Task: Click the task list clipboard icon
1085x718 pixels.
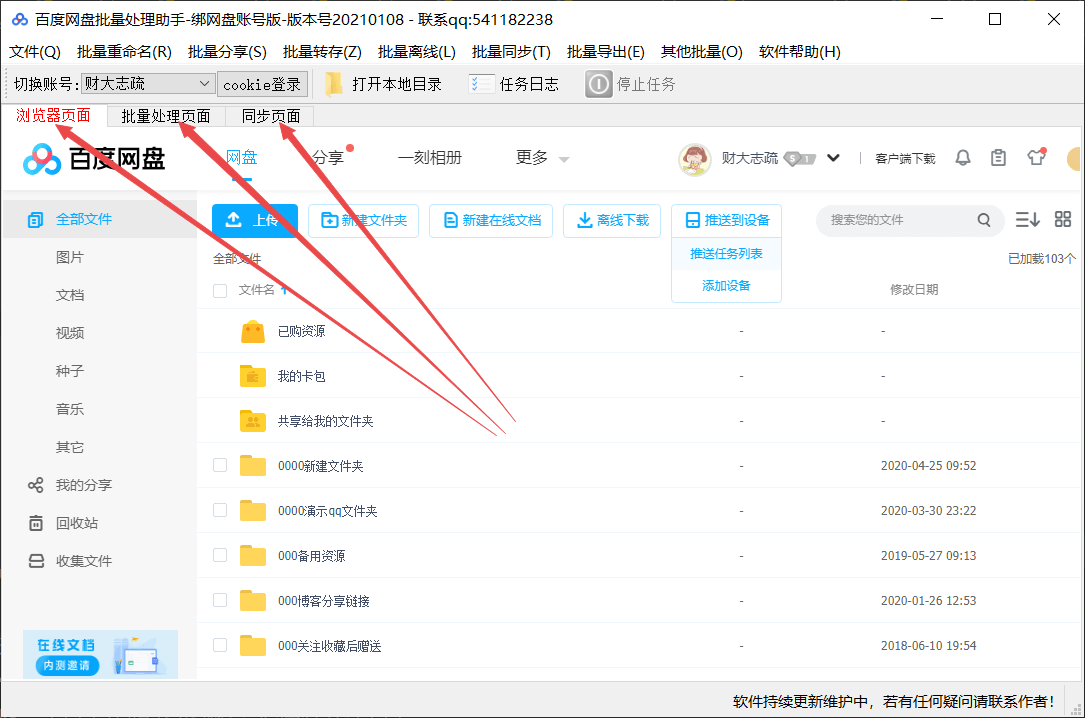Action: [x=998, y=158]
